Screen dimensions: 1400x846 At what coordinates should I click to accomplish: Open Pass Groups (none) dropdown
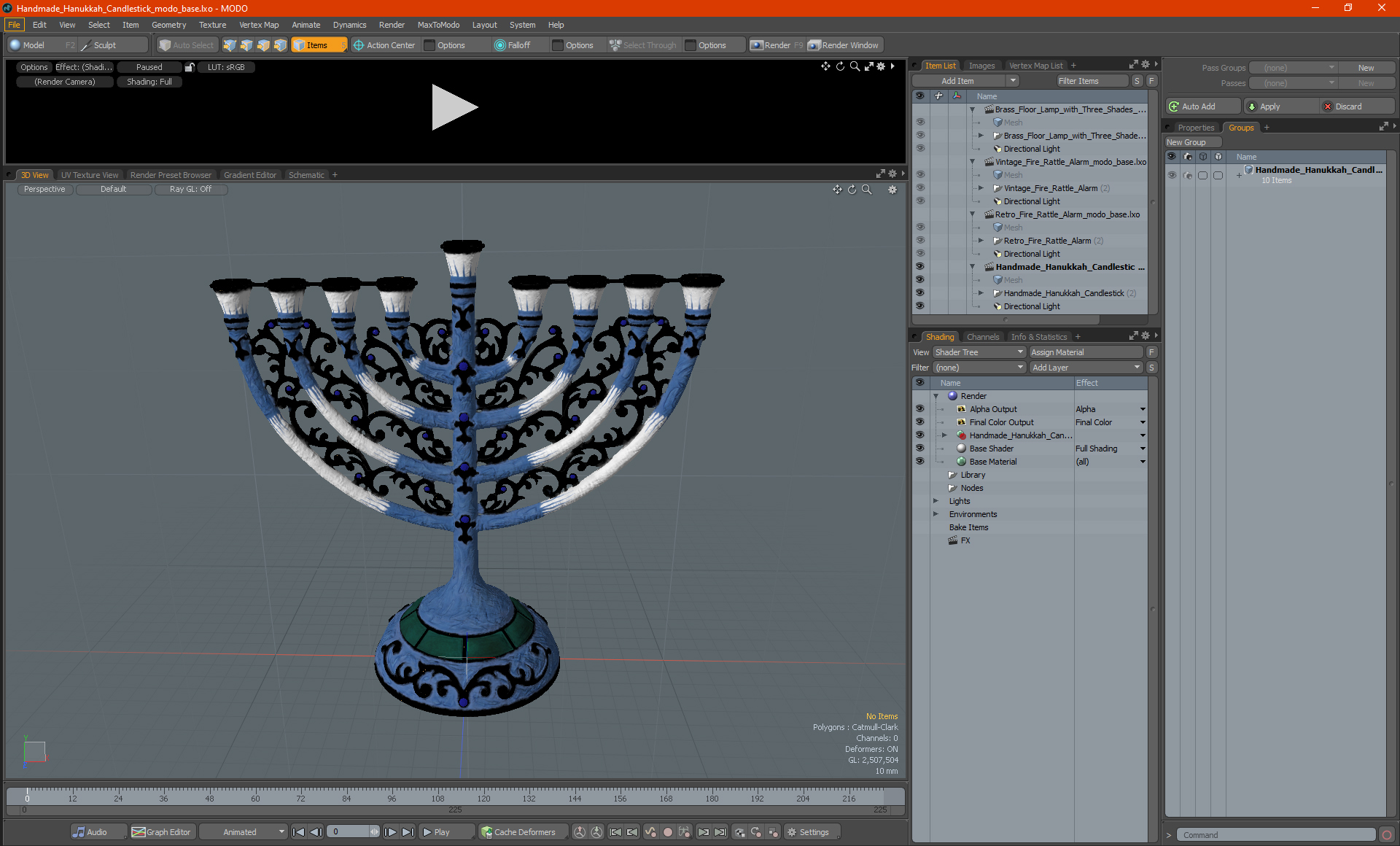click(1293, 68)
